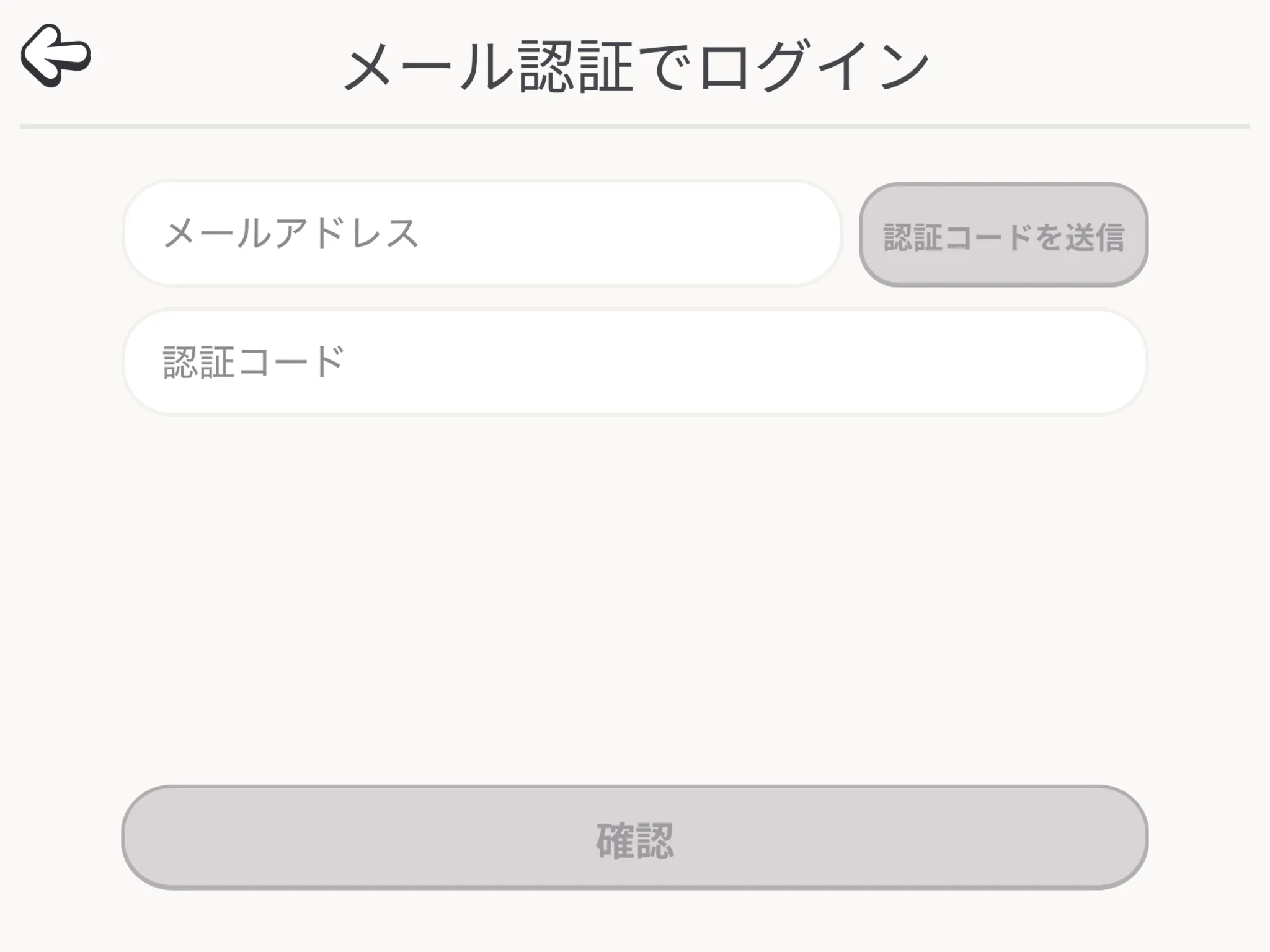Click the wide grey confirm button
The image size is (1270, 952).
(x=635, y=838)
